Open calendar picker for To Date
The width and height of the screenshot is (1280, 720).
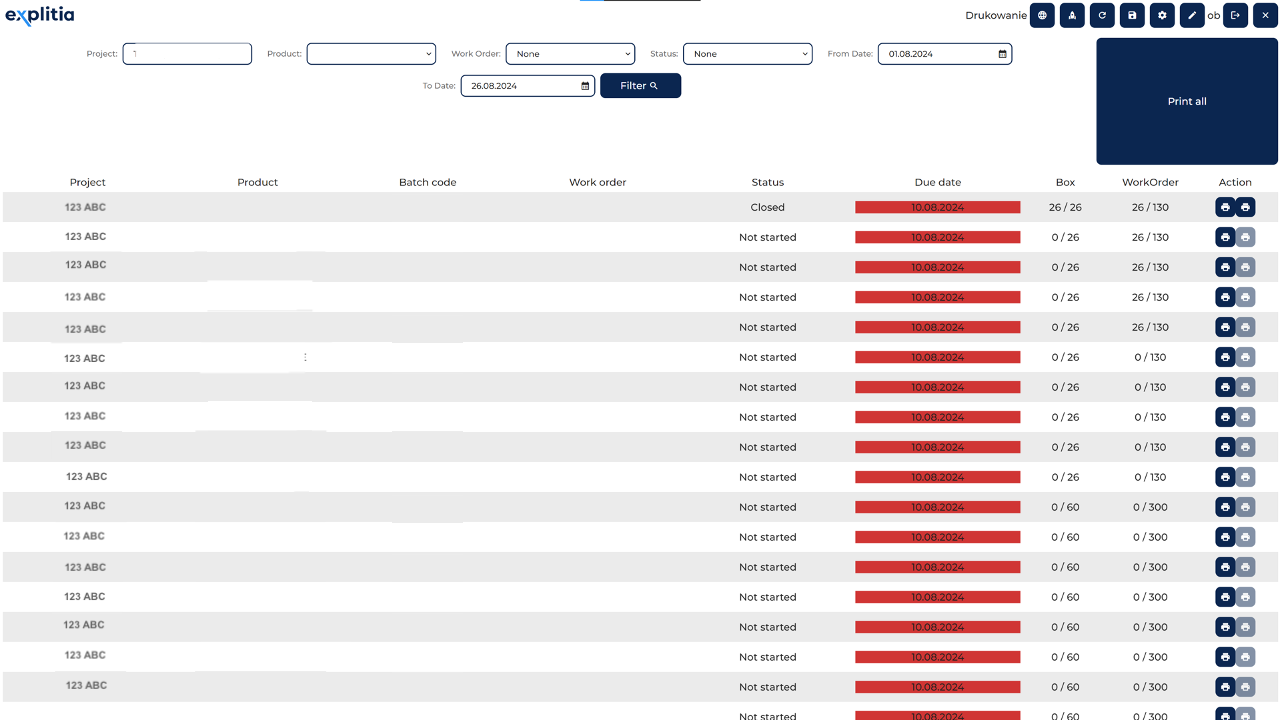click(x=586, y=86)
